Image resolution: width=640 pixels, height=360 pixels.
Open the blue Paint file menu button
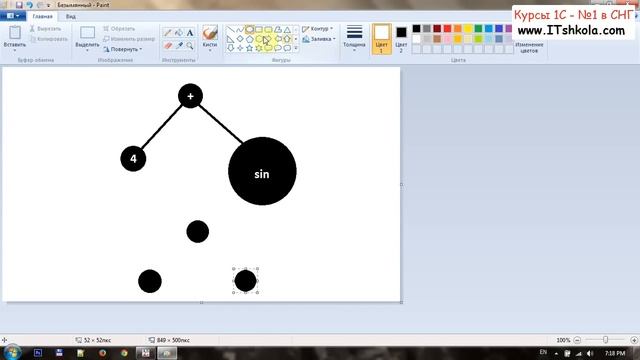13,16
